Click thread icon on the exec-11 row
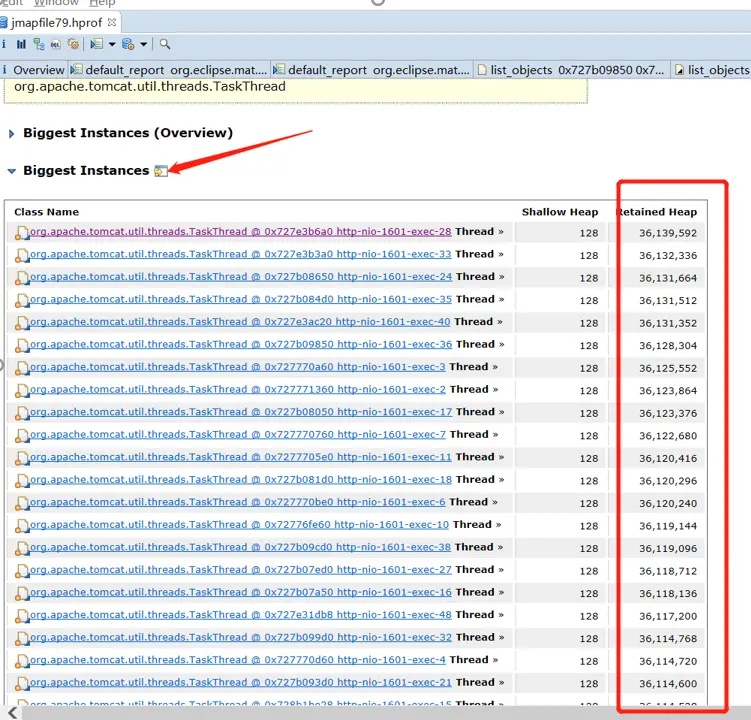The width and height of the screenshot is (751, 720). [22, 458]
